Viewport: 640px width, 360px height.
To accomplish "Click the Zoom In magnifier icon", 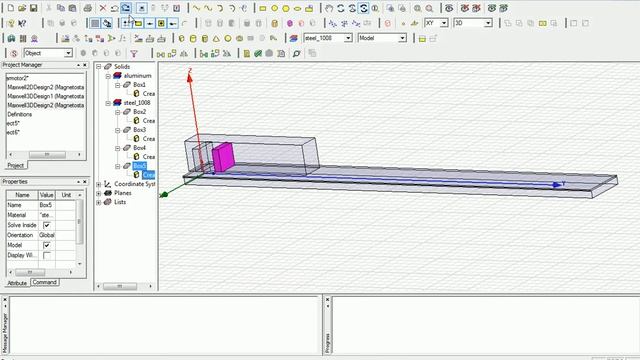I will pos(418,8).
